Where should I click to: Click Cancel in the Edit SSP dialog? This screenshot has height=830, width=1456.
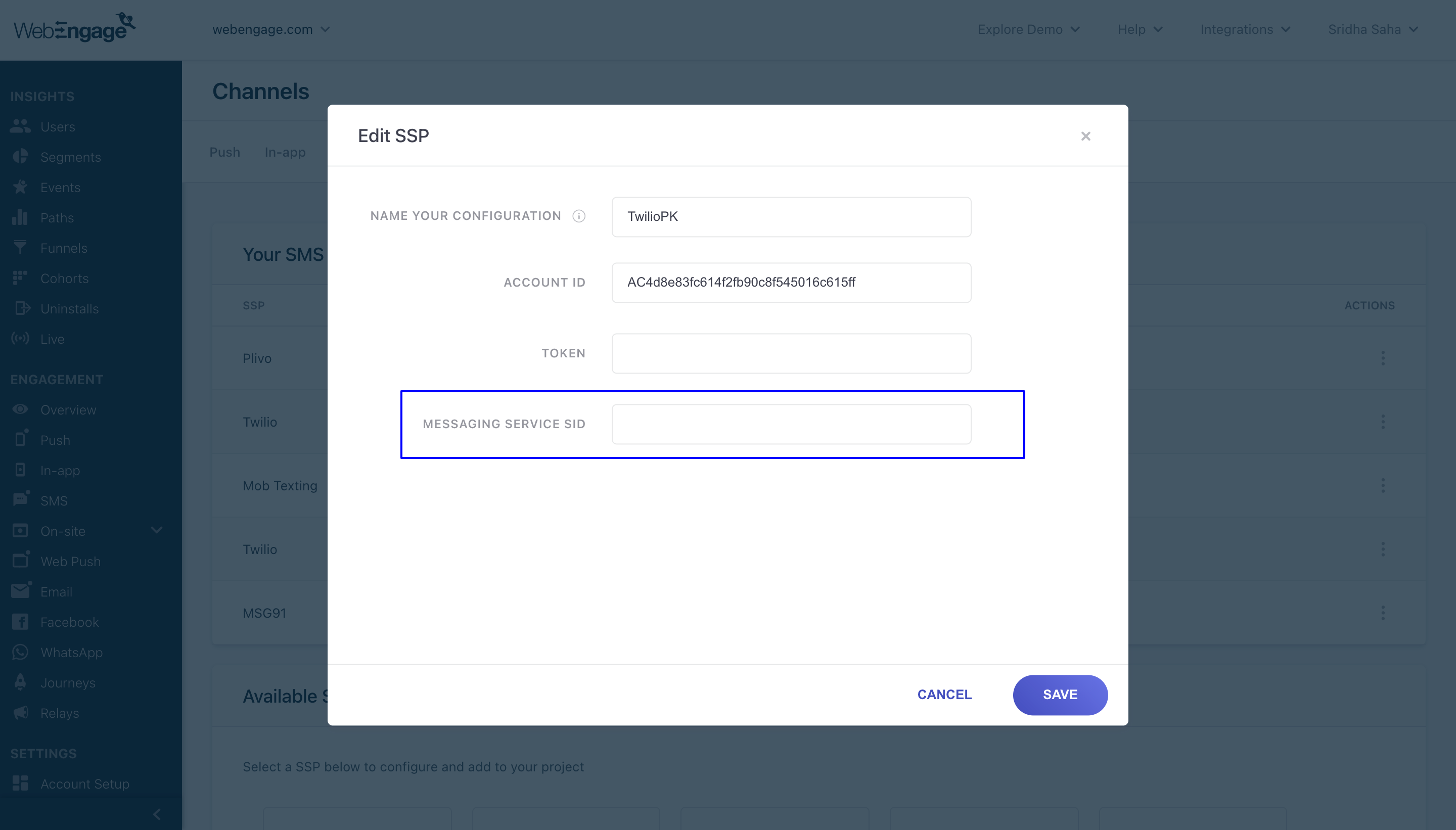pos(944,695)
